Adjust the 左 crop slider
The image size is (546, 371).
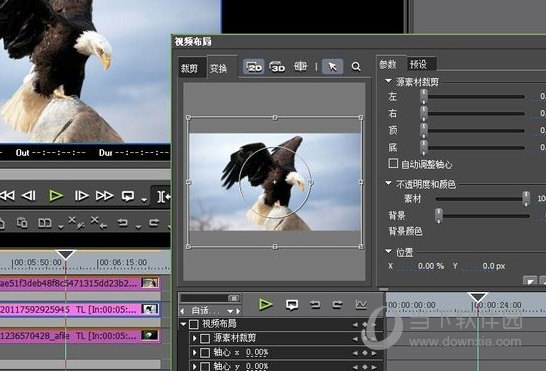(423, 96)
